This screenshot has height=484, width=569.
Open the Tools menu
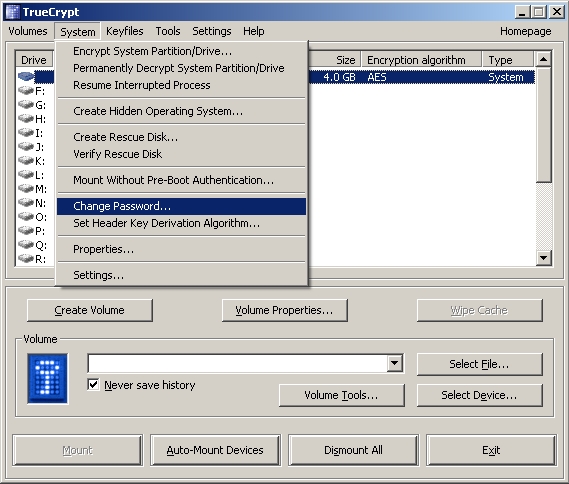click(x=168, y=31)
